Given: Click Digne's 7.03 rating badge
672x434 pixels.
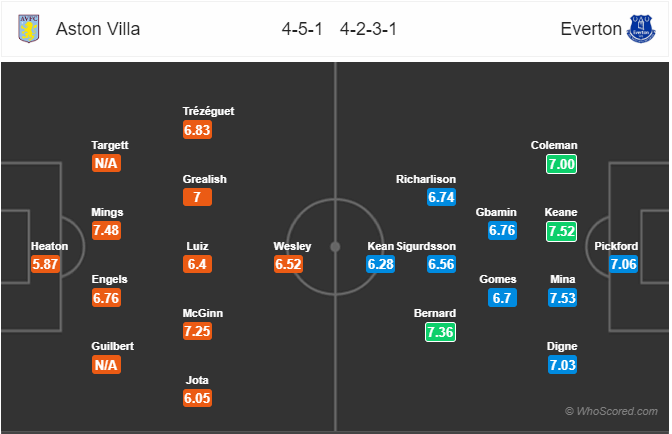Looking at the screenshot, I should coord(562,365).
